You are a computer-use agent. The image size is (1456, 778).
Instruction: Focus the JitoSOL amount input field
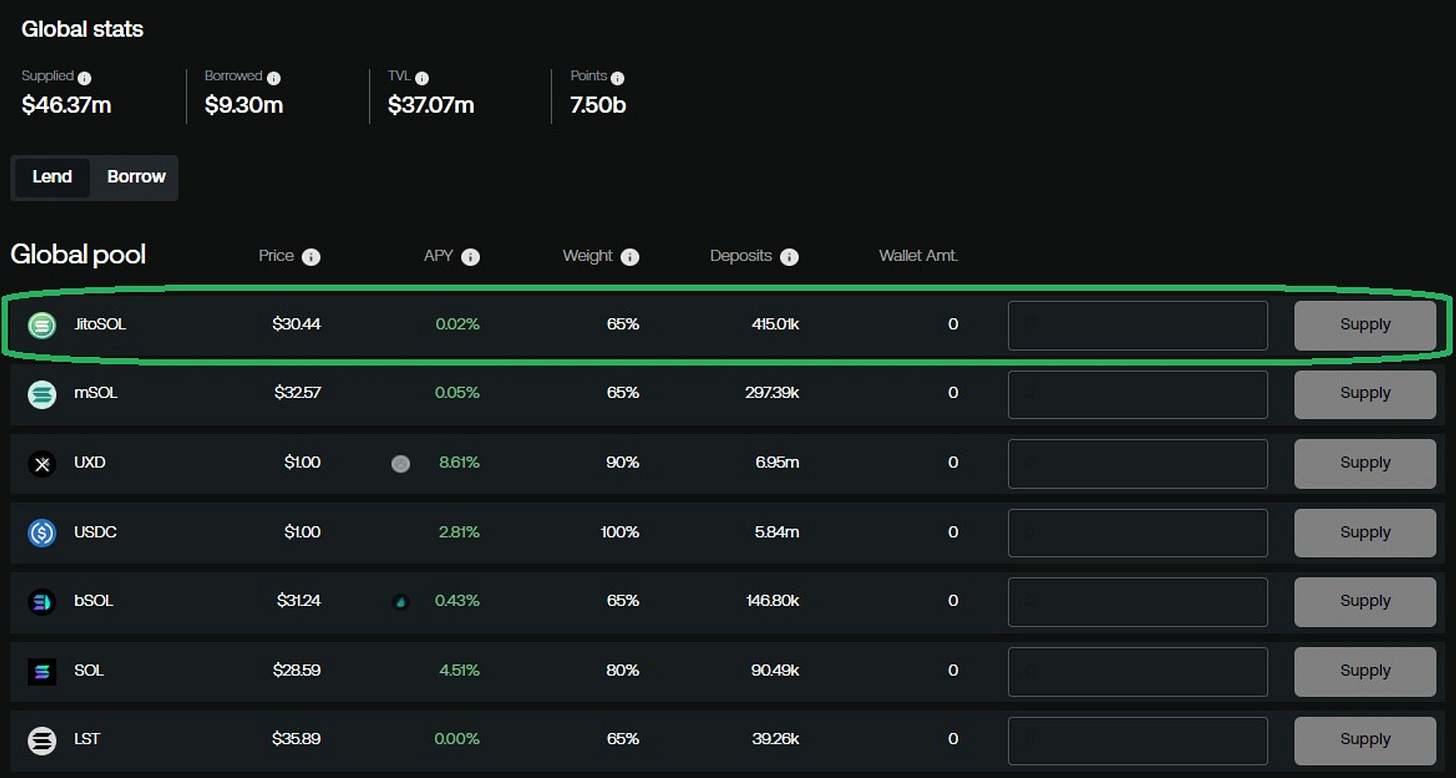click(x=1138, y=326)
